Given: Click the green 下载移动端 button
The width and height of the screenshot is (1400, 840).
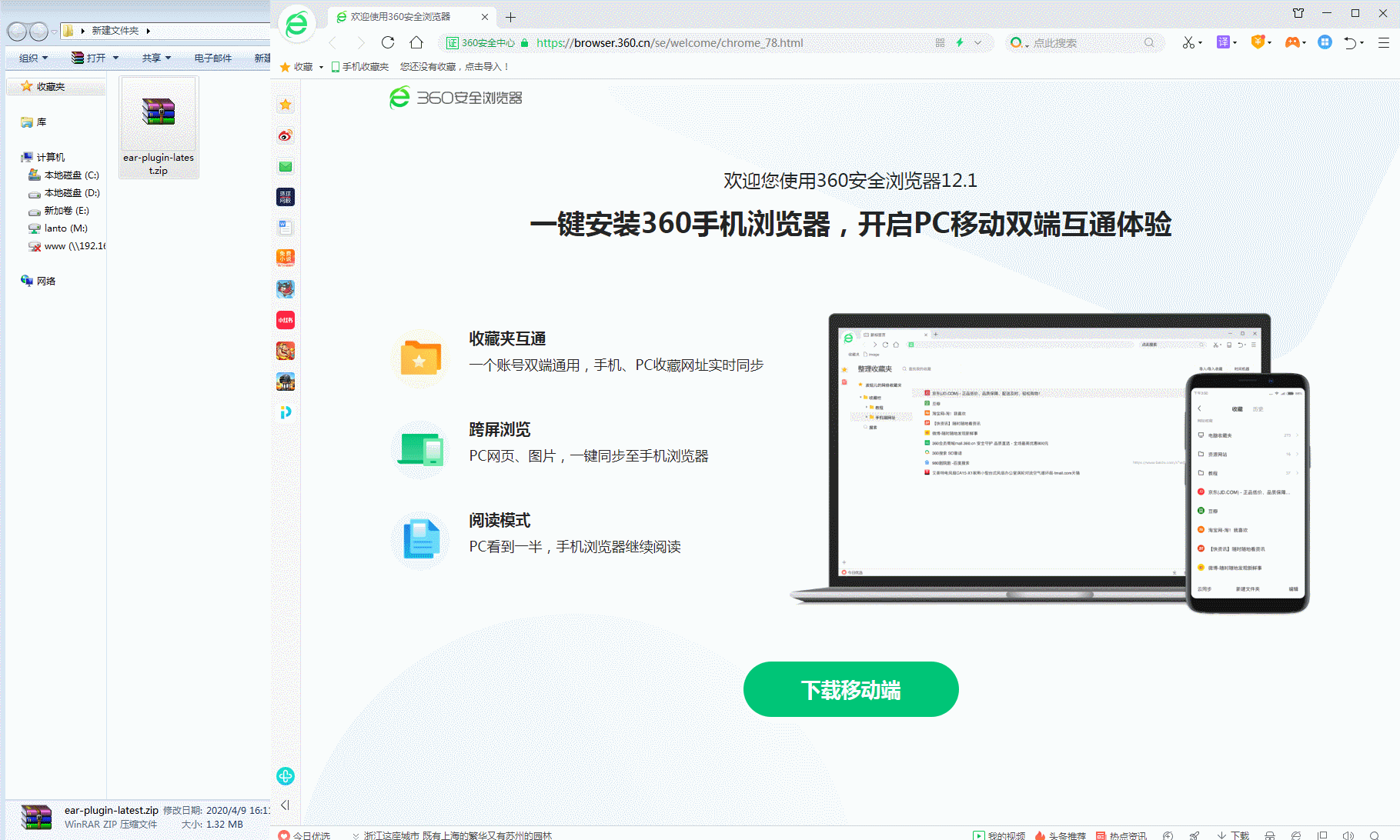Looking at the screenshot, I should [x=850, y=689].
